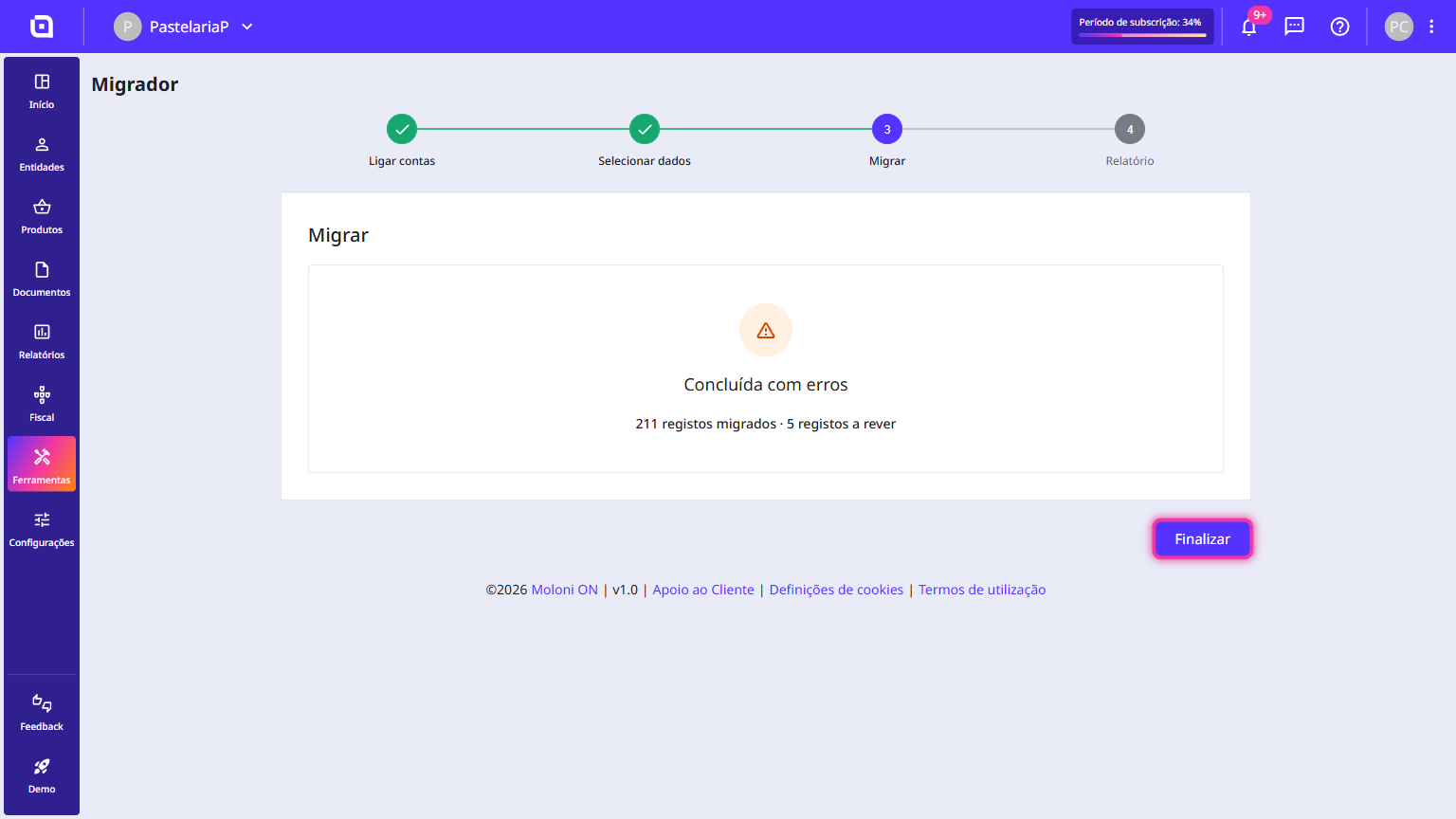Open notifications bell icon
This screenshot has height=819, width=1456.
1249,27
